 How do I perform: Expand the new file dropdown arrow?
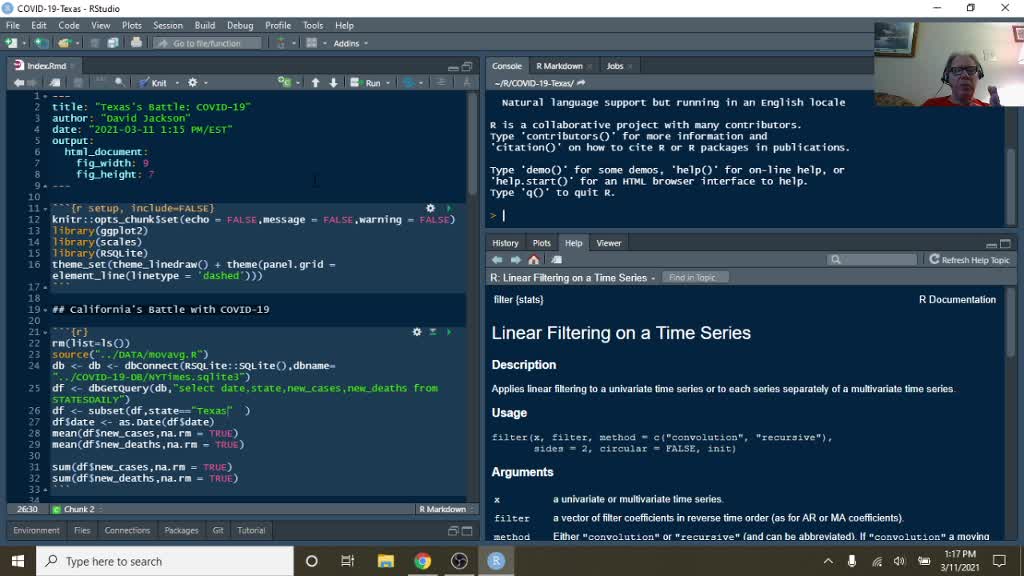(24, 43)
